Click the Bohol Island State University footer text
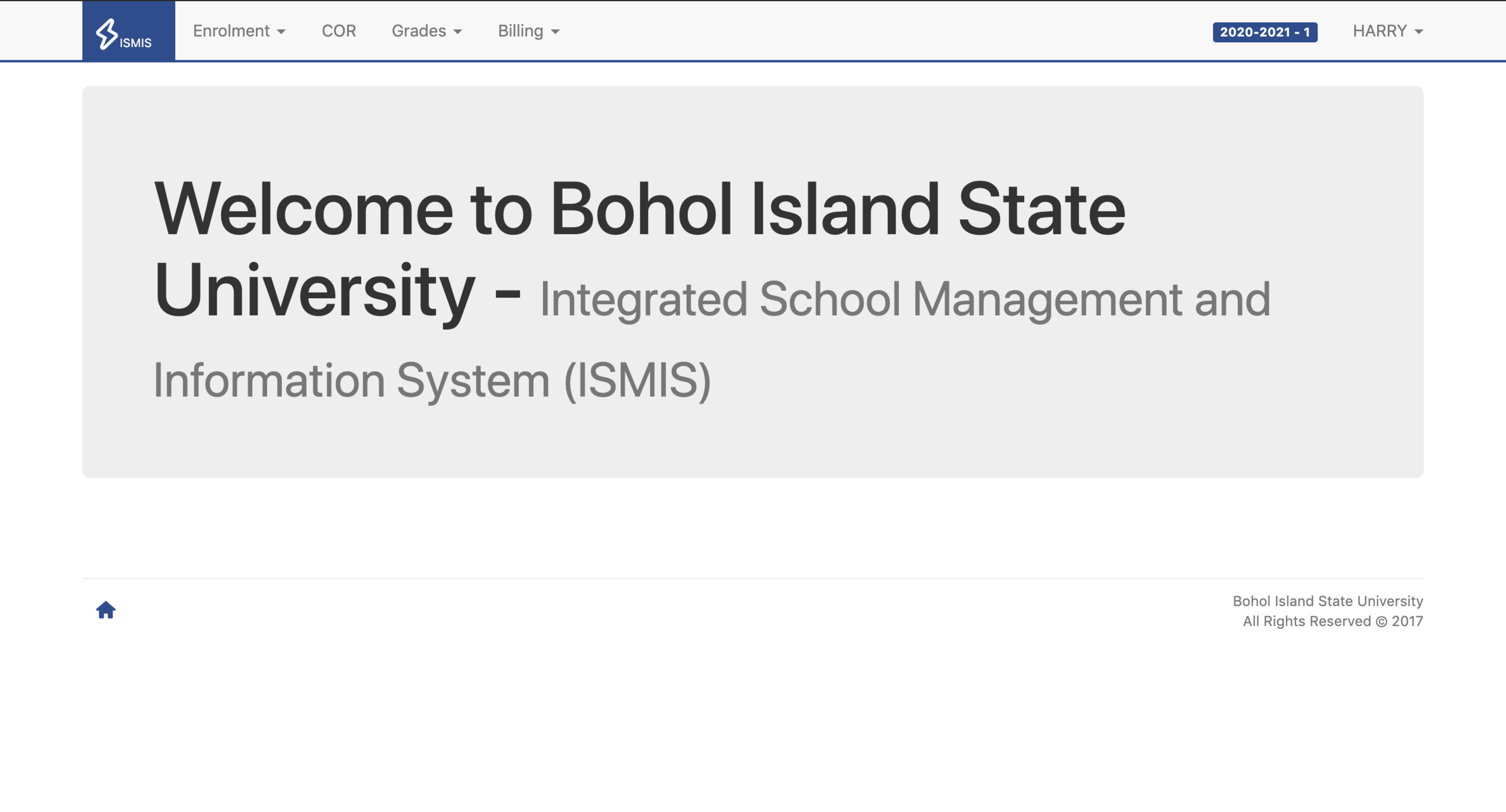 tap(1328, 601)
